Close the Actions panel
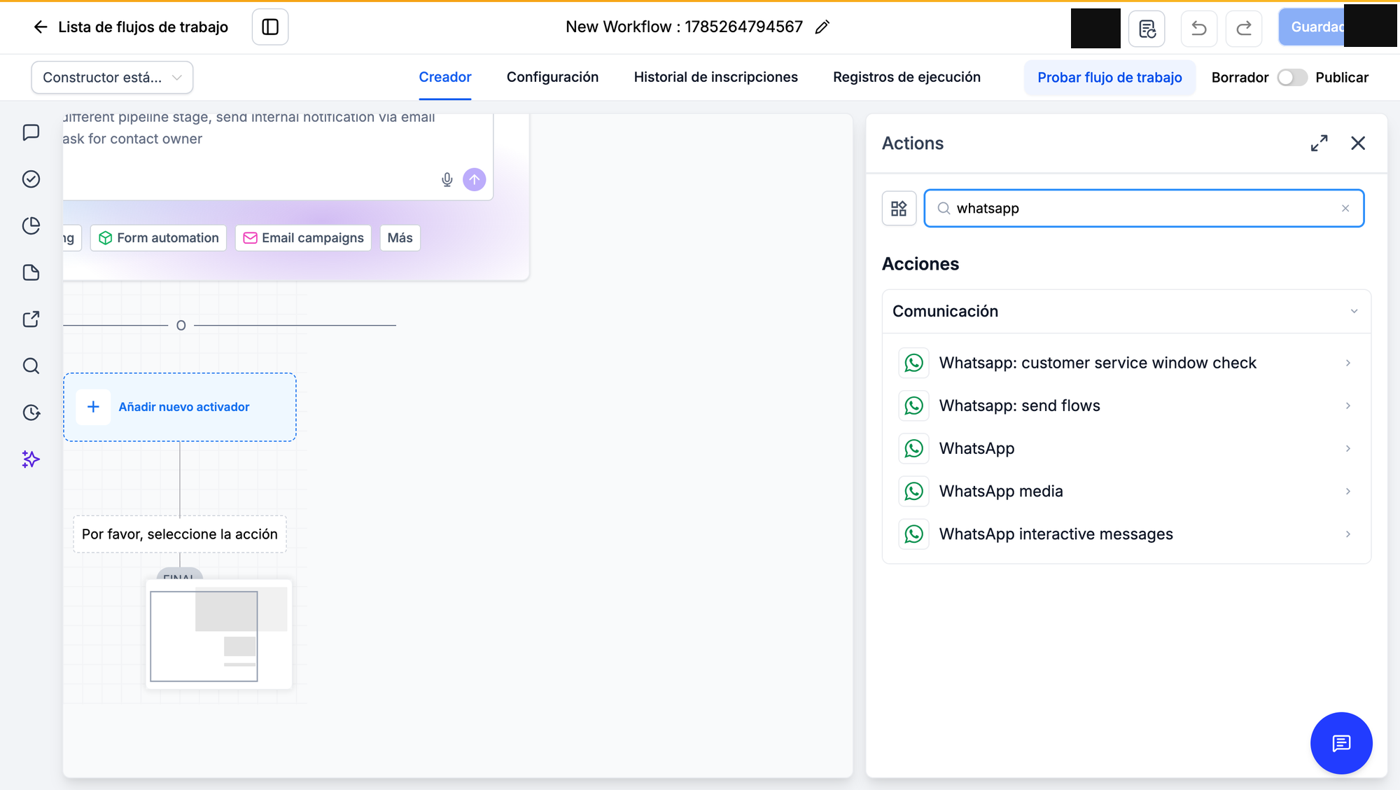 click(x=1358, y=143)
